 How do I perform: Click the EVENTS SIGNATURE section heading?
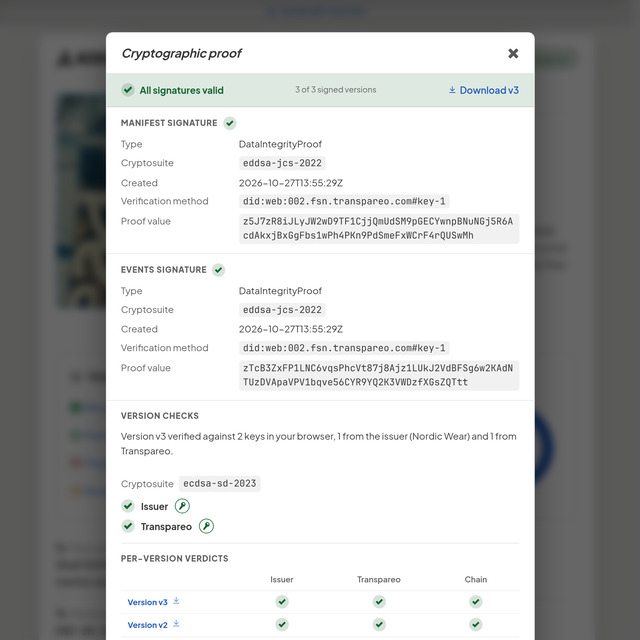[x=163, y=270]
